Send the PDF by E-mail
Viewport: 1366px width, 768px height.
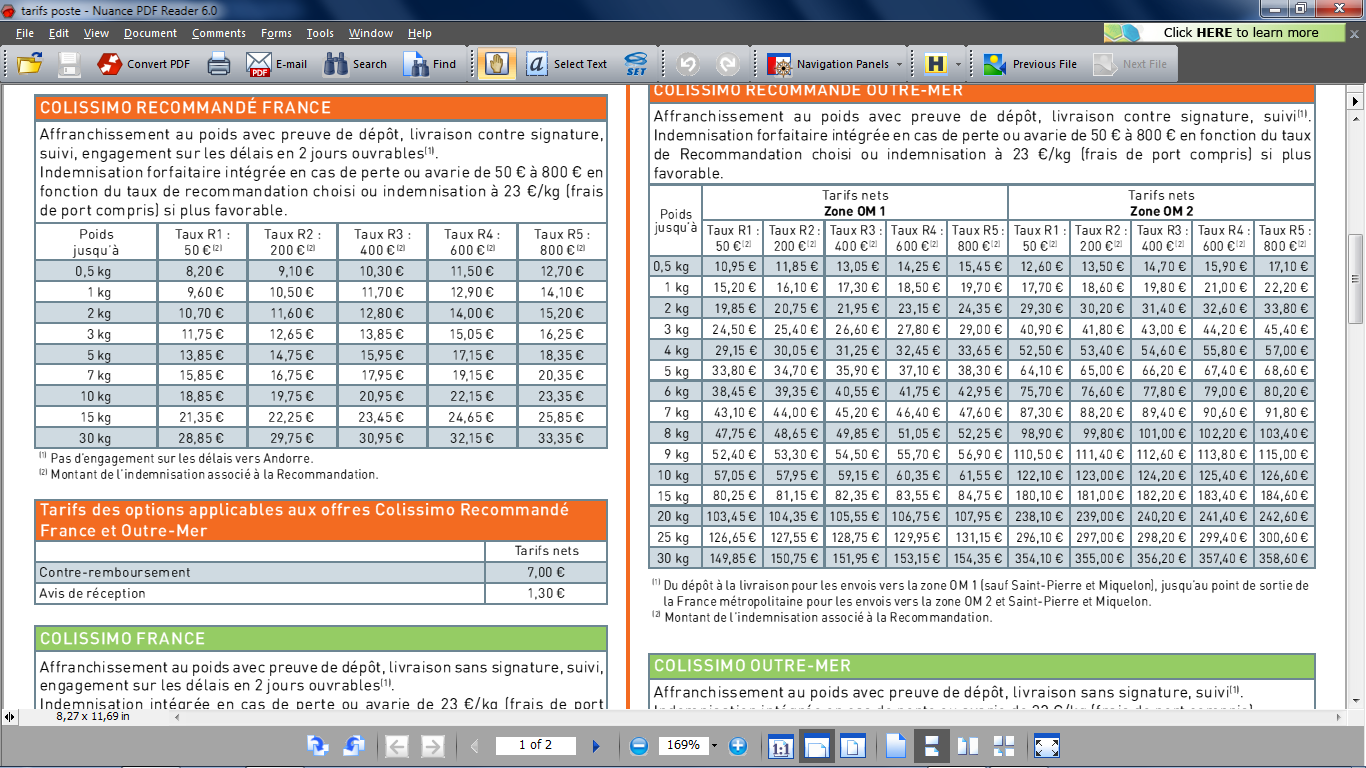pos(277,64)
